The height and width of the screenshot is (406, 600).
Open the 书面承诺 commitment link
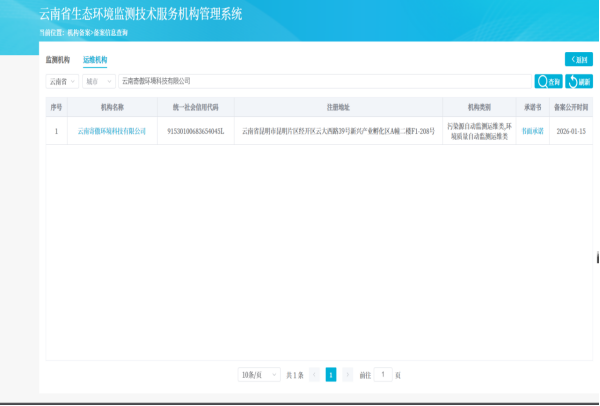[x=533, y=131]
